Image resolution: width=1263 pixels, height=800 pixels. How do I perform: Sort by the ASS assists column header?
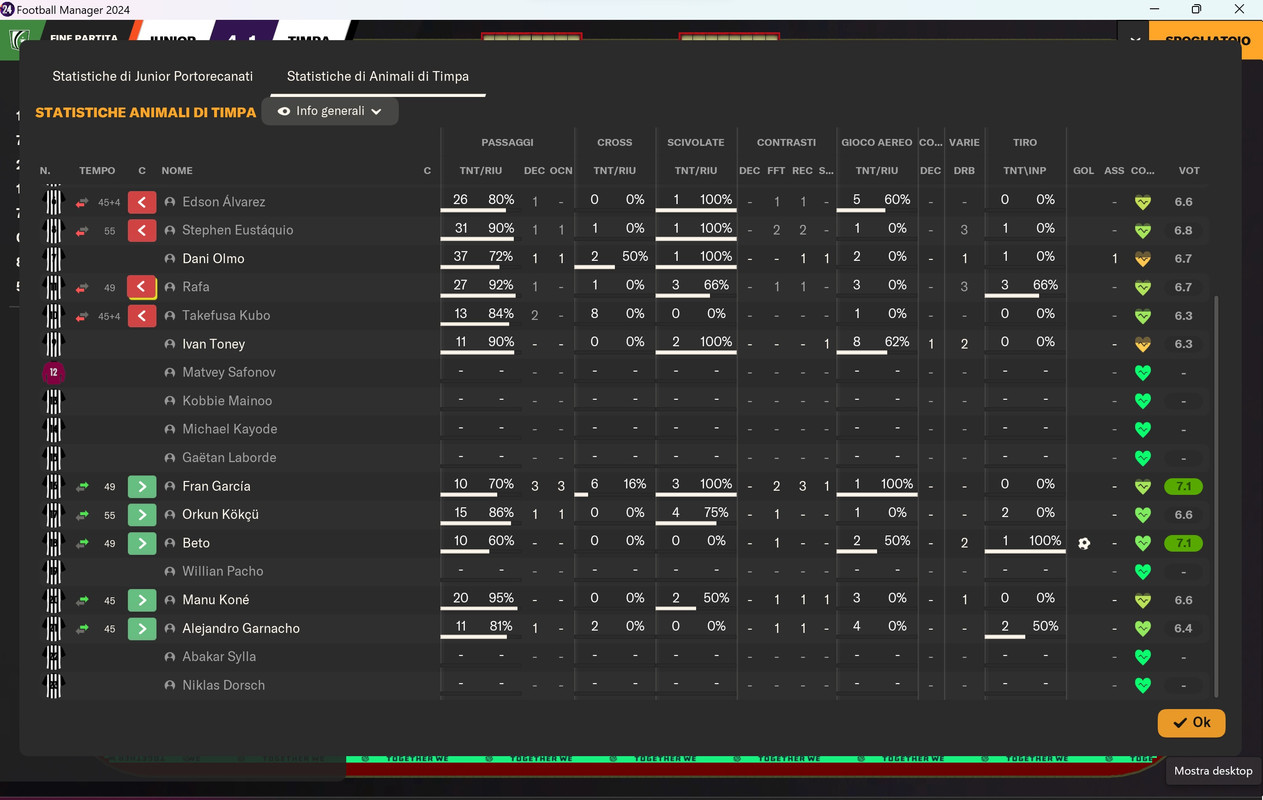[x=1114, y=171]
